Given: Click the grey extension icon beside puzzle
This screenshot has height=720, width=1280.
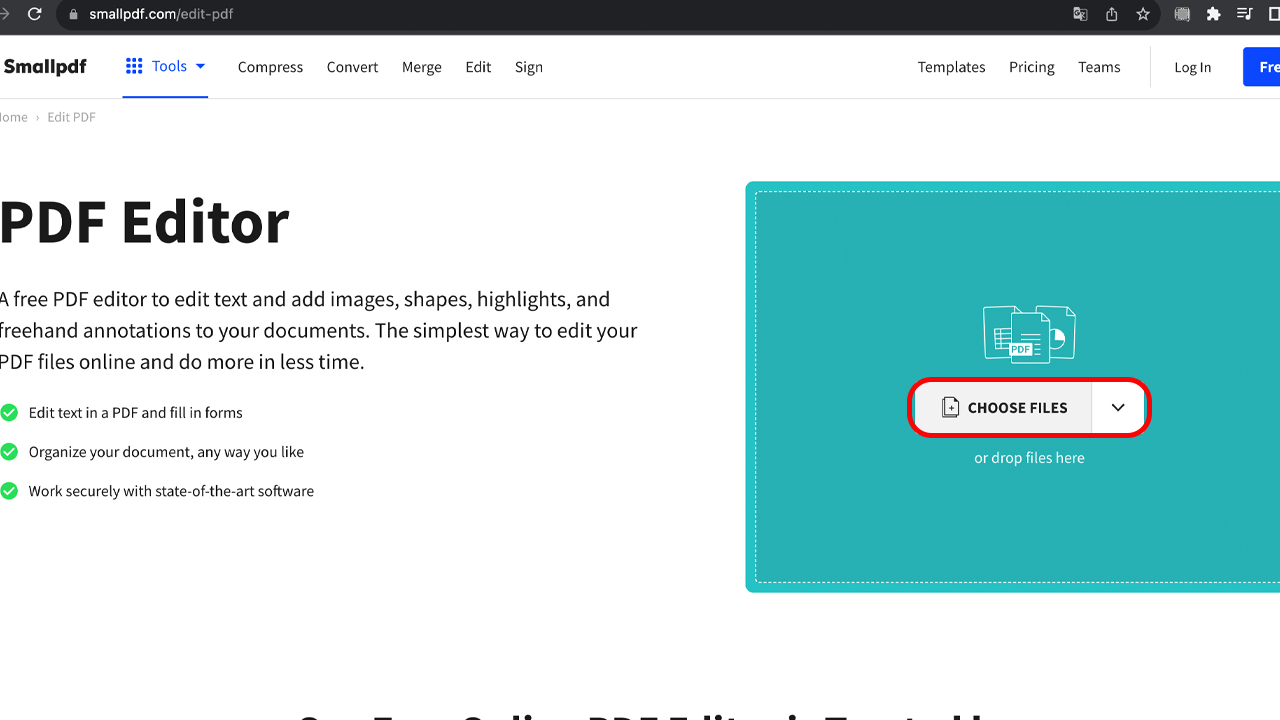Looking at the screenshot, I should 1183,14.
